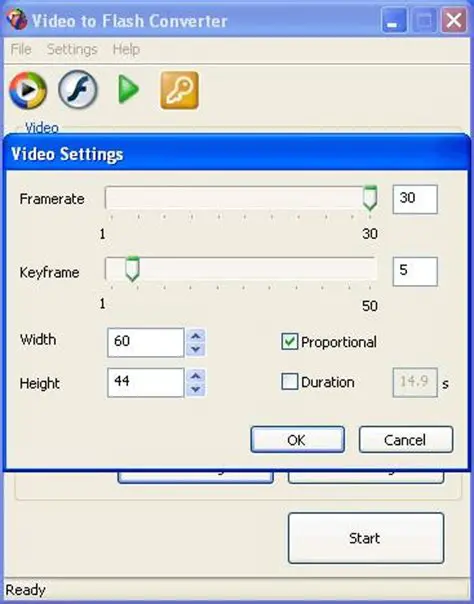Click in the Height input field
Screen dimensions: 474x604
pos(146,383)
